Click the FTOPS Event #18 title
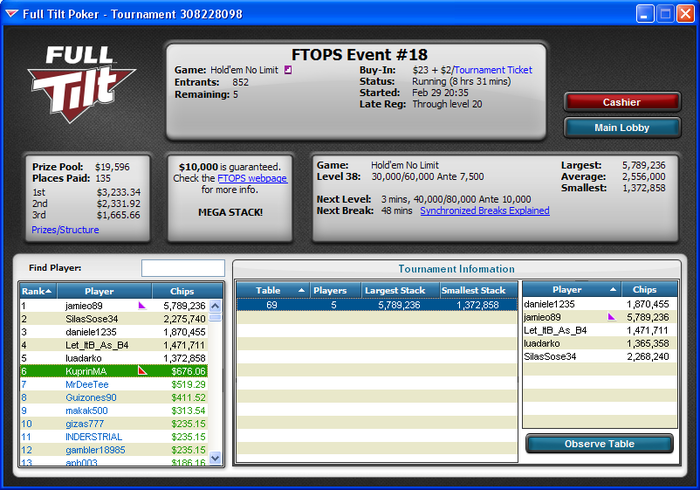 pos(359,54)
